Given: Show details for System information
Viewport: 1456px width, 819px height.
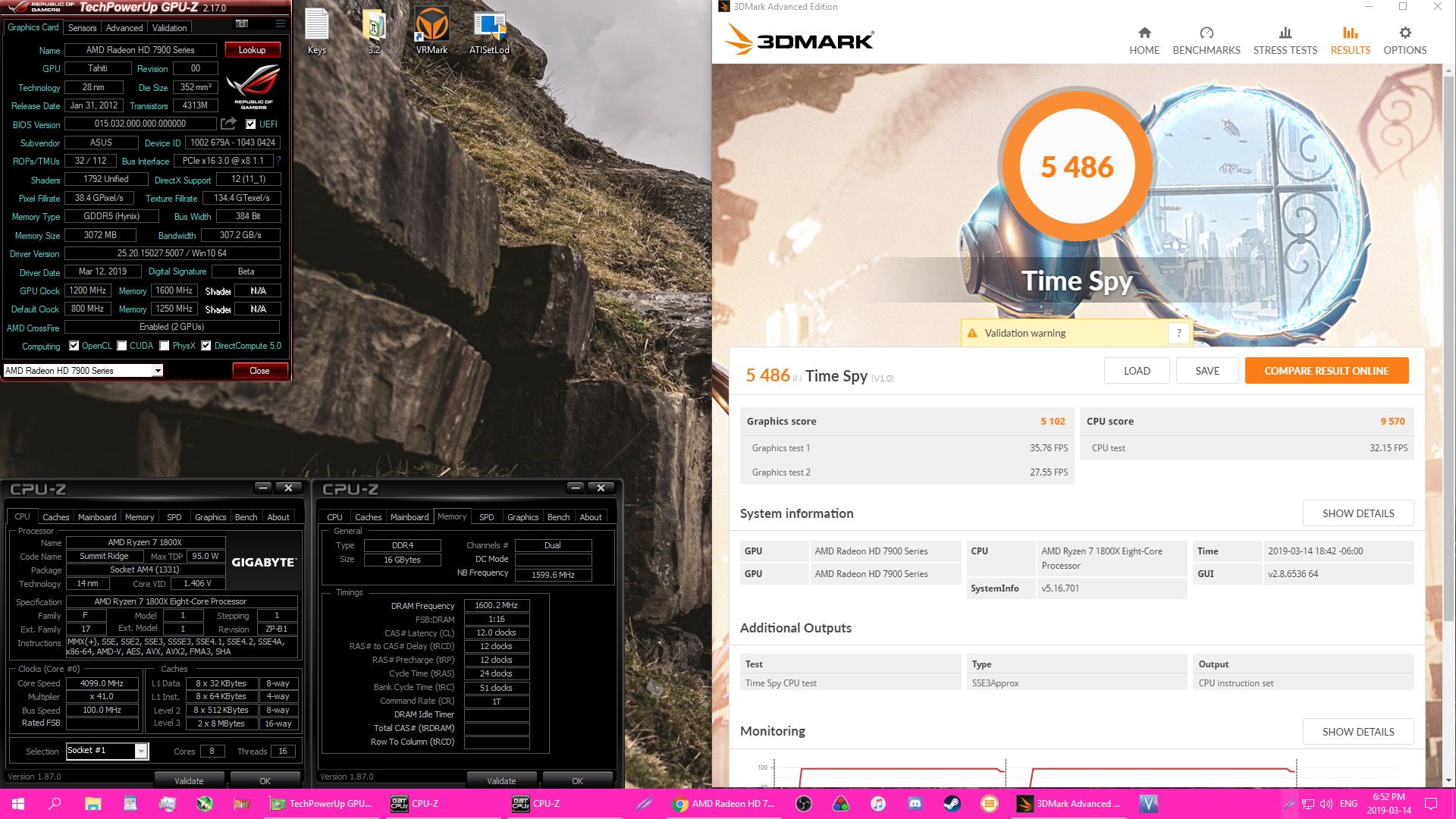Looking at the screenshot, I should 1358,513.
